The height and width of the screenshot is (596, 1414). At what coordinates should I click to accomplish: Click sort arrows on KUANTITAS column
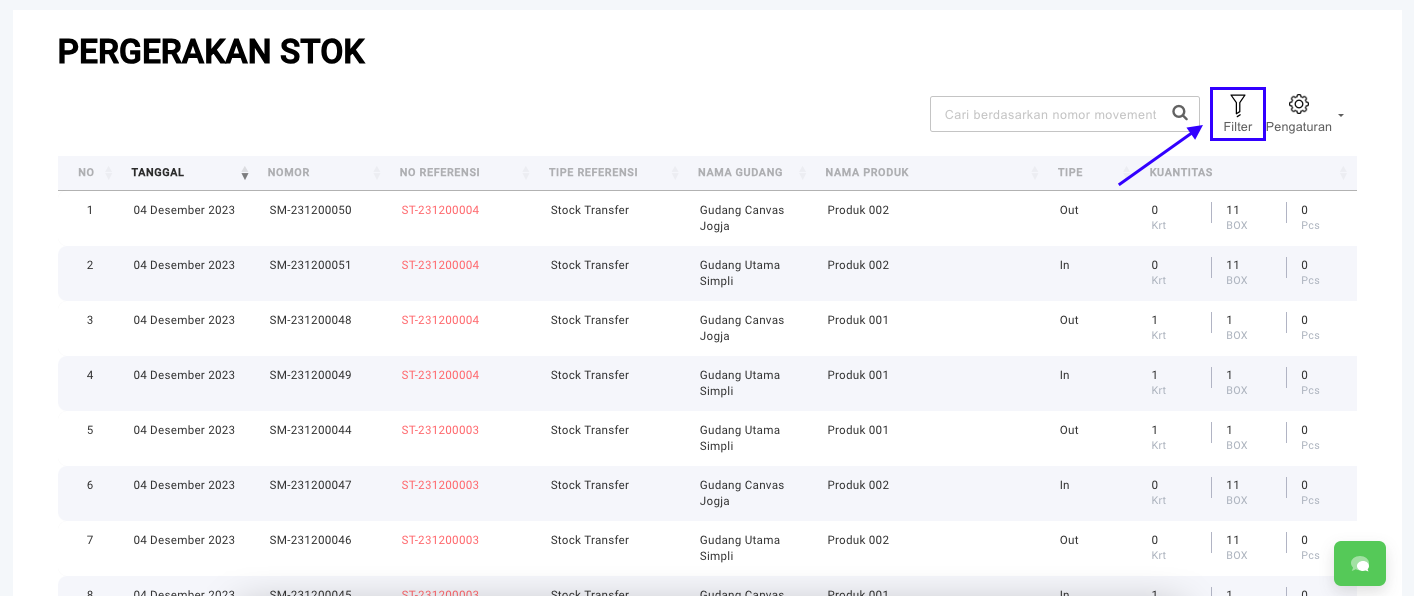pos(1342,173)
